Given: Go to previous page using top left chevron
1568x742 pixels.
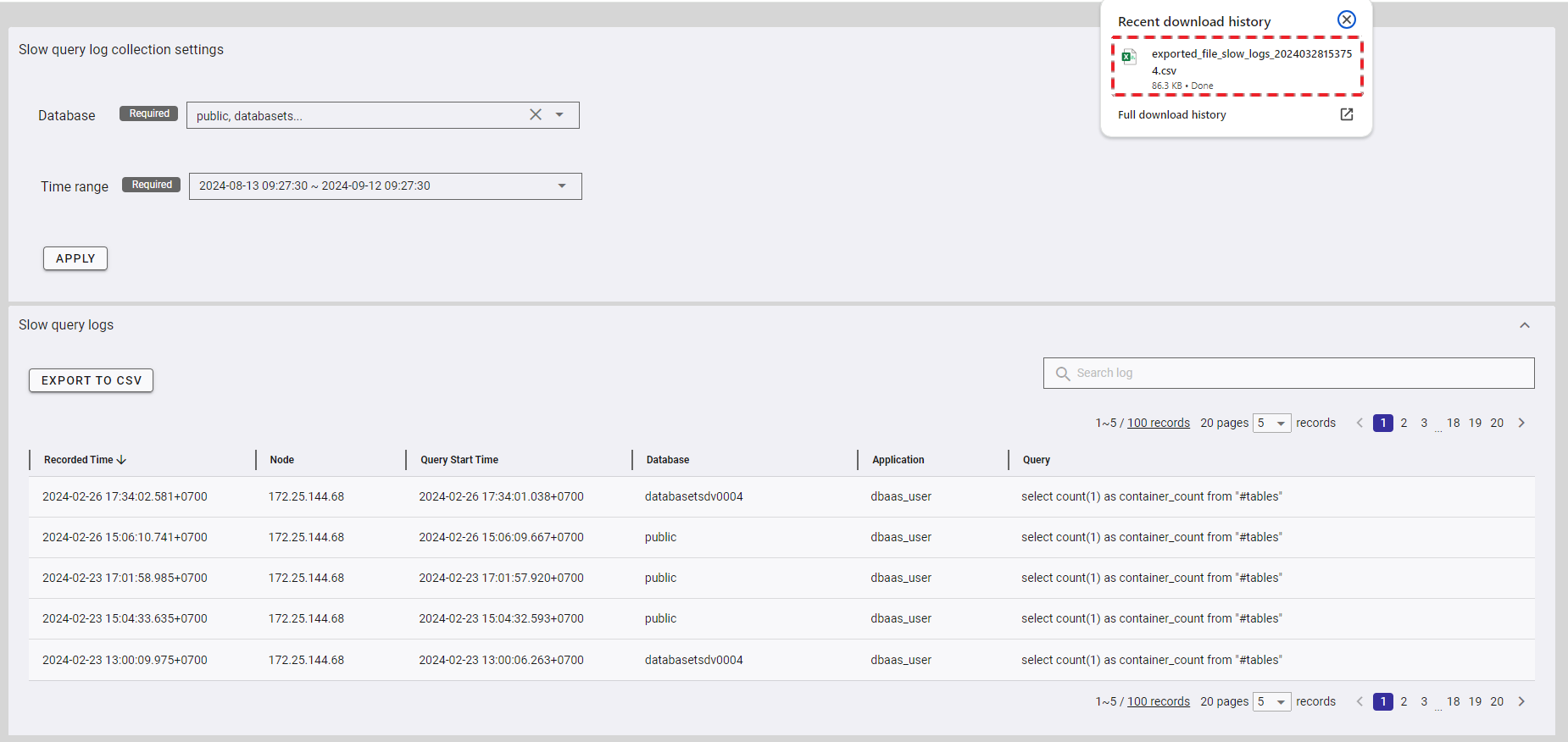Looking at the screenshot, I should click(1359, 423).
